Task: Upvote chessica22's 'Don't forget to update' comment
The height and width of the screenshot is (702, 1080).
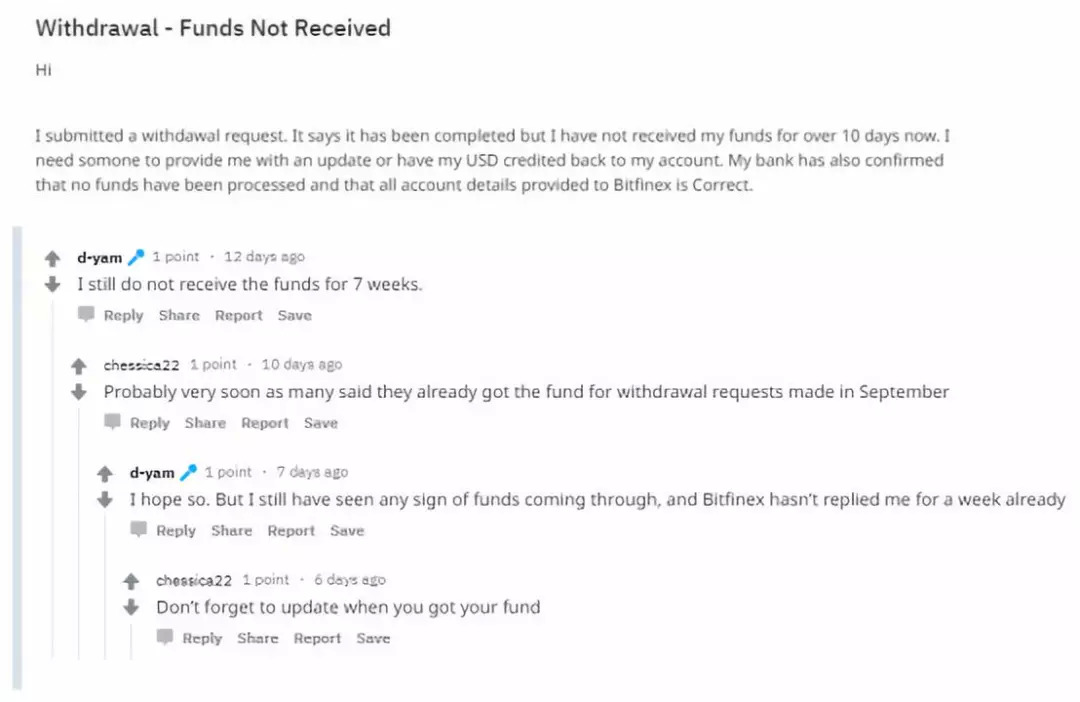Action: (131, 581)
